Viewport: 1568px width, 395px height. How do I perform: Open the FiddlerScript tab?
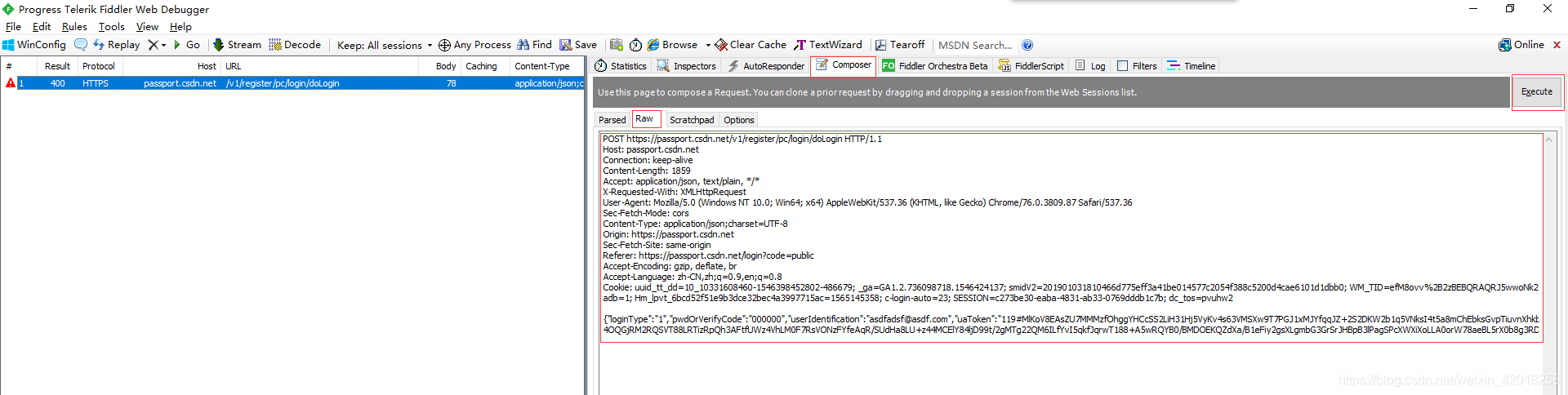1031,66
